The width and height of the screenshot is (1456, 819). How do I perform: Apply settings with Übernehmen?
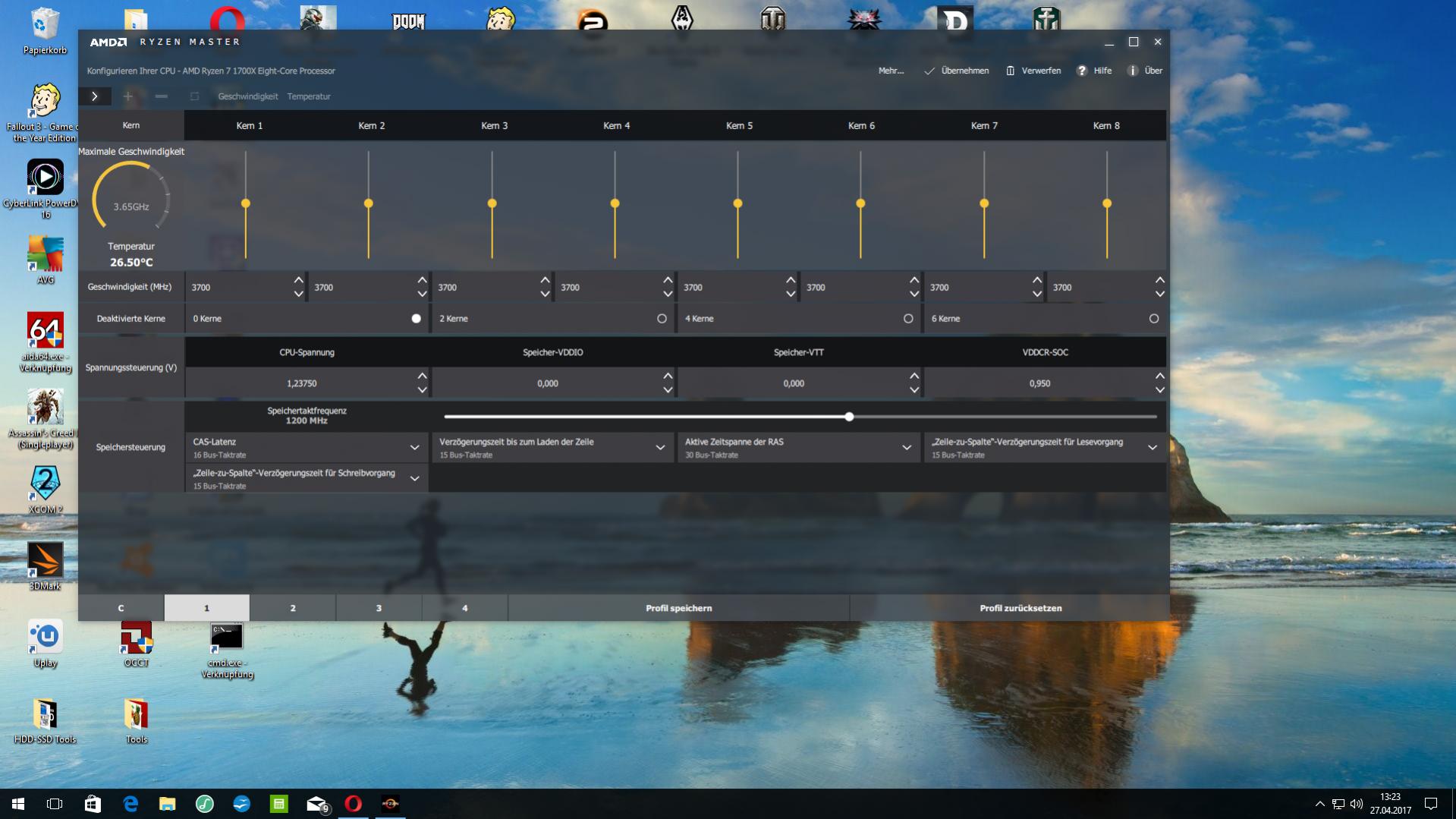(957, 71)
